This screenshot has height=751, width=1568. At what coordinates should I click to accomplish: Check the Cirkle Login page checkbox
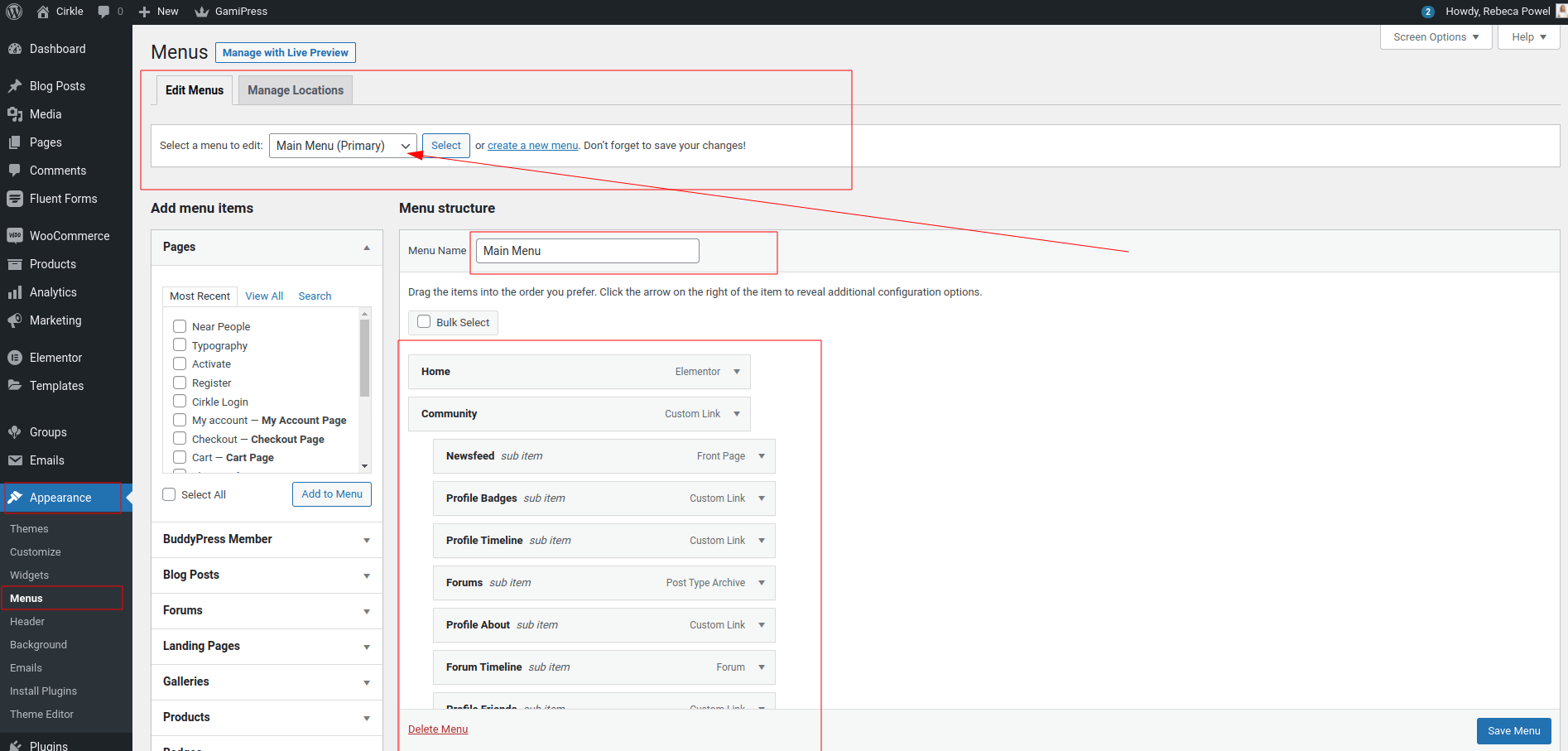click(x=180, y=402)
